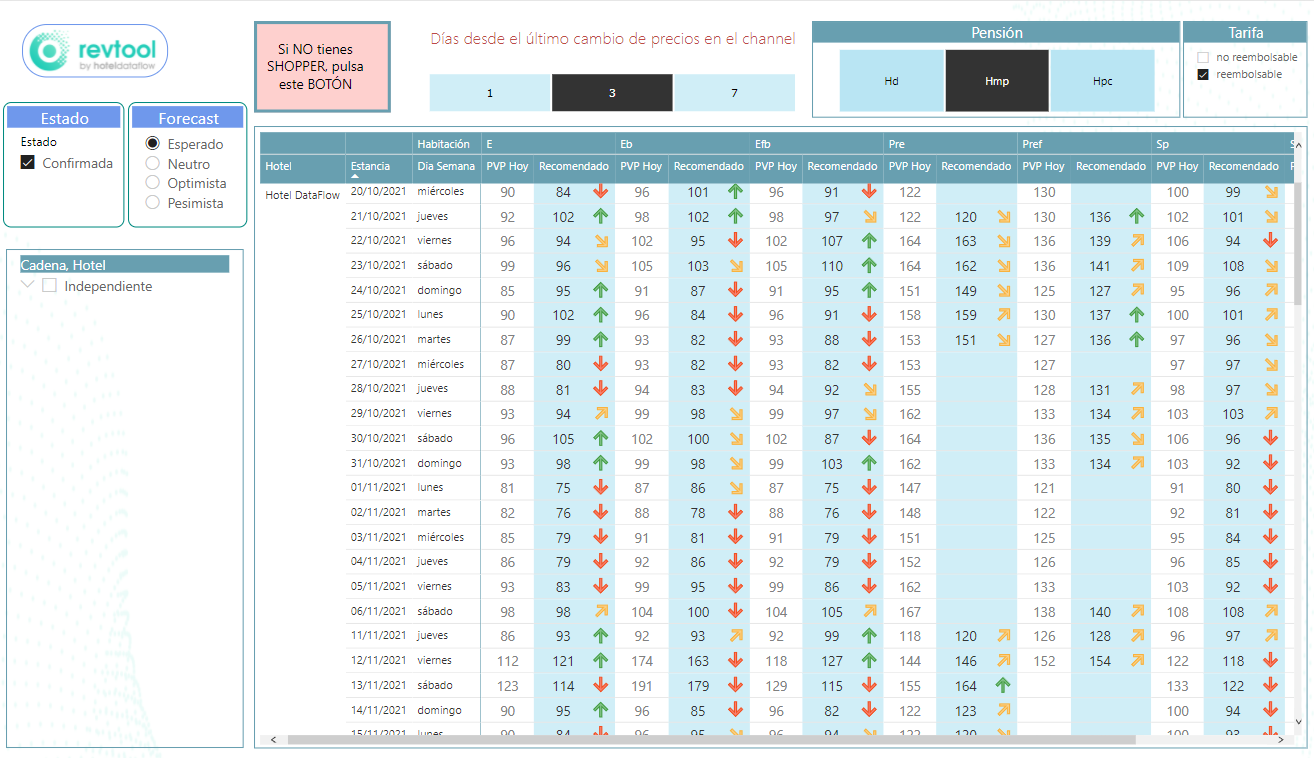Viewport: 1314px width, 758px height.
Task: Click the green up arrow for Efb on 31/10/2021
Action: 869,464
